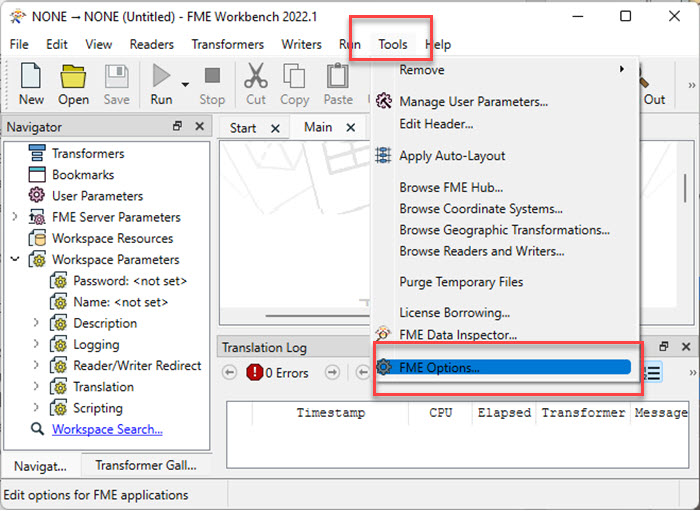Select Browse Geographic Transformations entry

(x=504, y=230)
